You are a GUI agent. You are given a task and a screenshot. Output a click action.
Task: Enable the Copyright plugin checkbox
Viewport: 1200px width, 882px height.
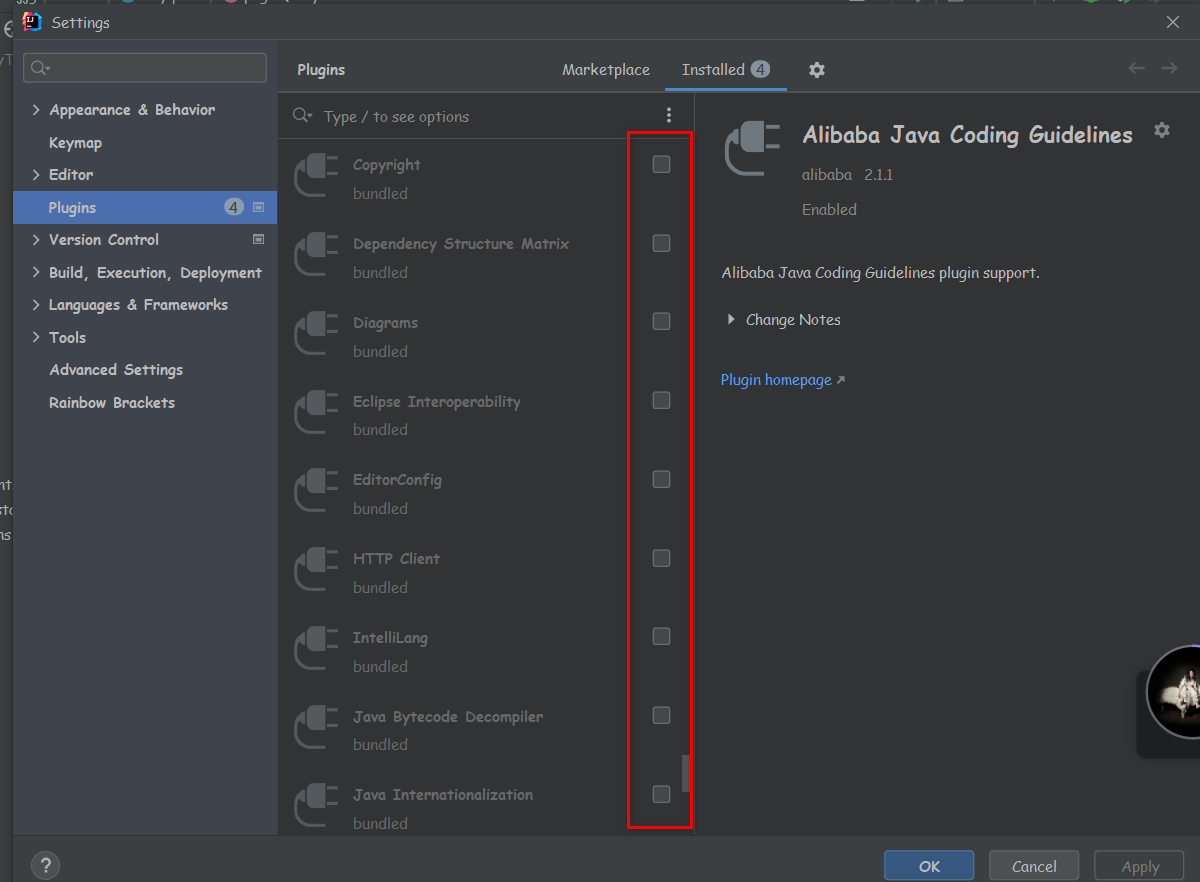tap(661, 164)
